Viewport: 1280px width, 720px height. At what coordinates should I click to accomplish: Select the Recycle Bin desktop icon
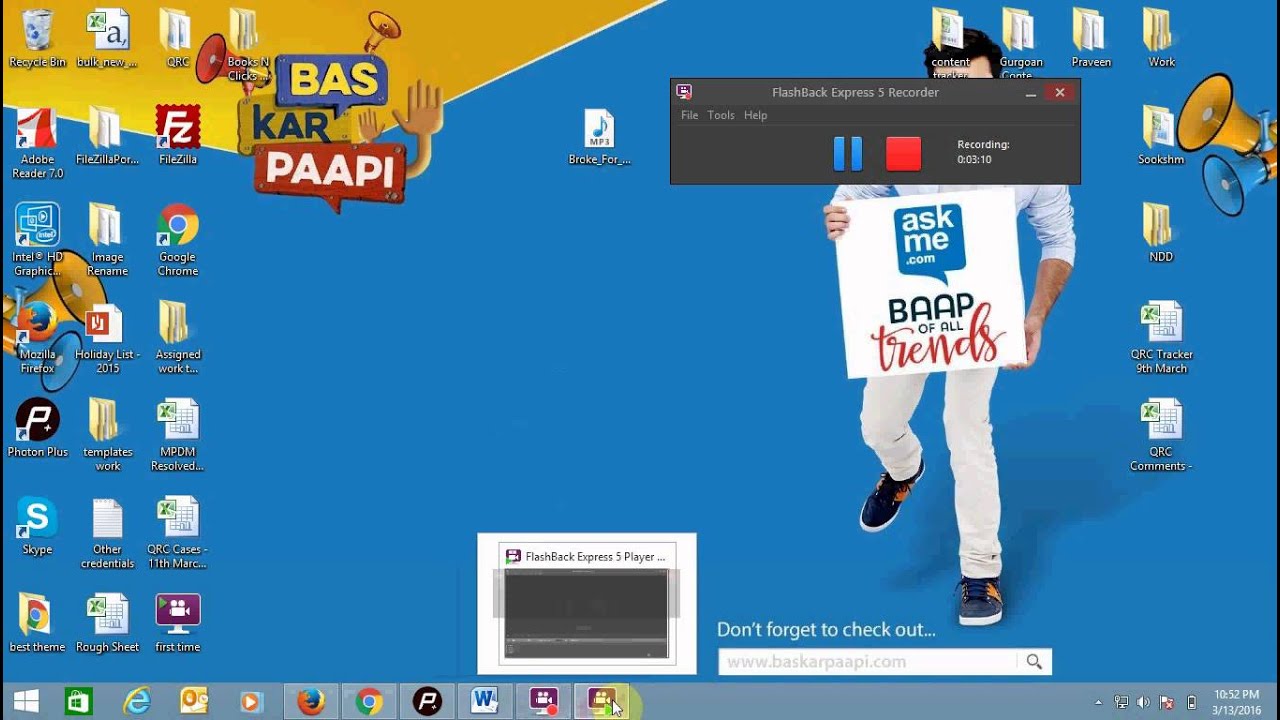[37, 40]
